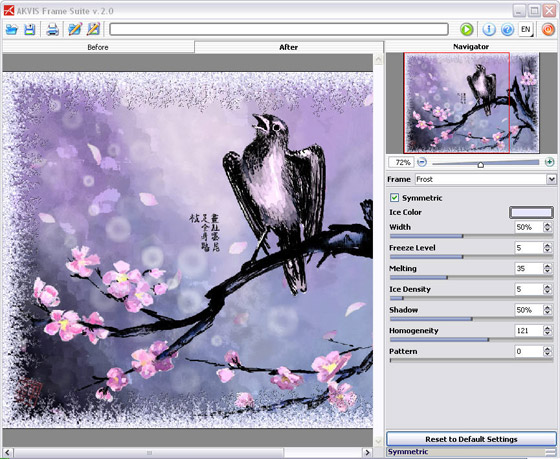Change language with the EN dropdown button
Screen dimensions: 560x459
[x=526, y=29]
